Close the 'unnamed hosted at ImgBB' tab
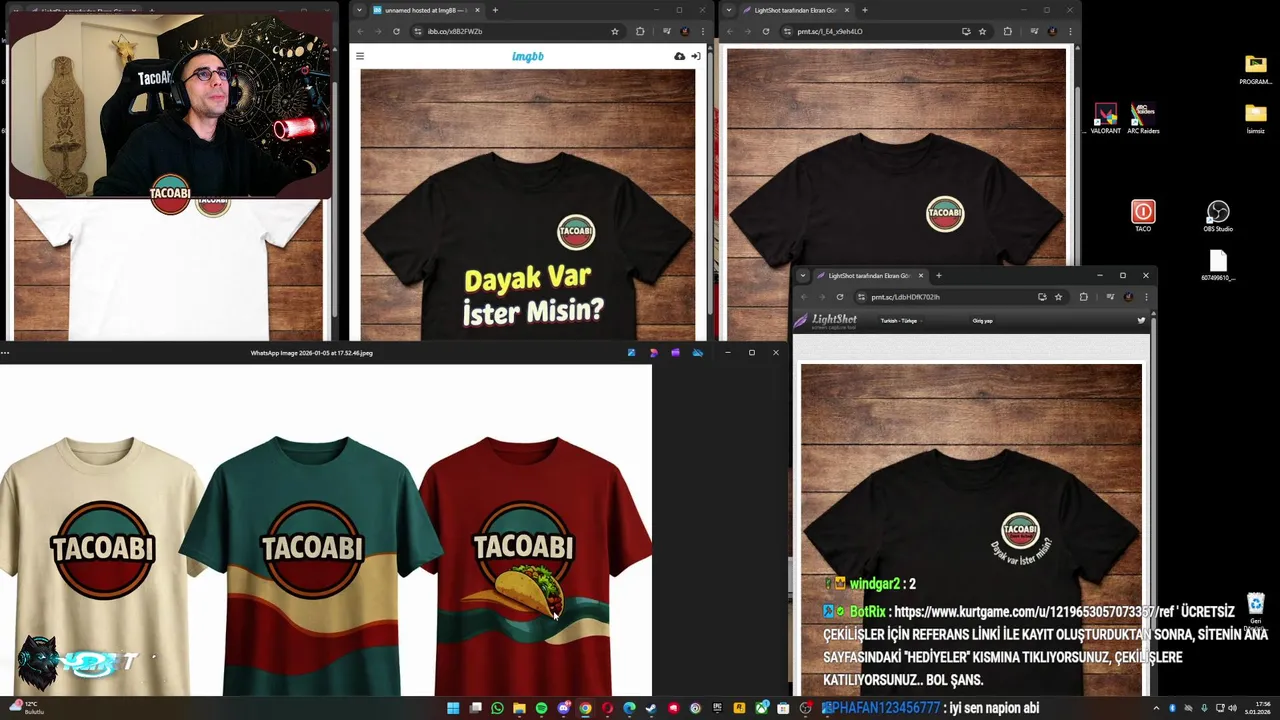Screen dimensions: 1280x720 (477, 10)
